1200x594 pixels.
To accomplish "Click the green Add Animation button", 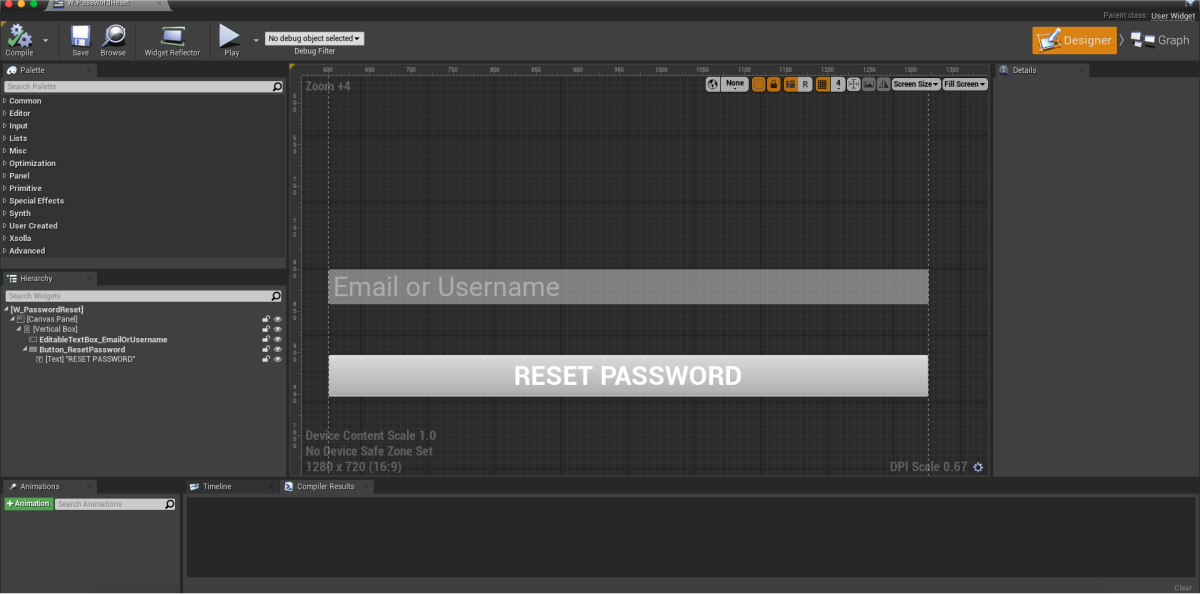I will click(x=28, y=504).
